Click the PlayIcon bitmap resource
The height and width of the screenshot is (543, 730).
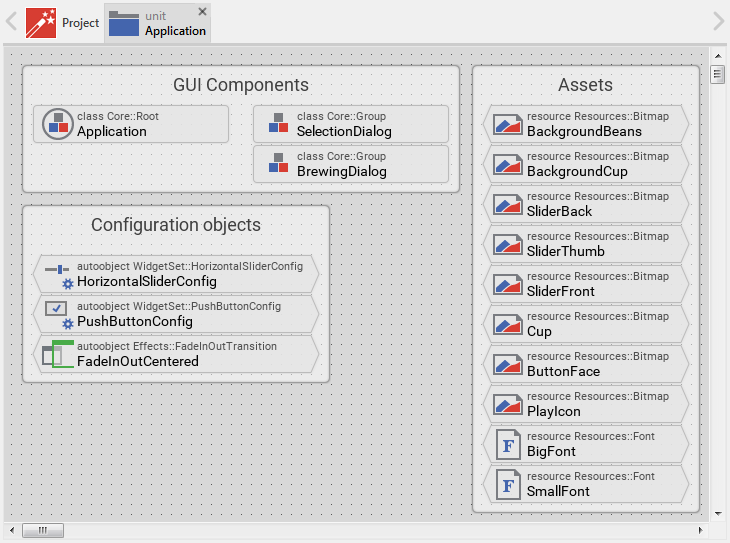pos(586,404)
